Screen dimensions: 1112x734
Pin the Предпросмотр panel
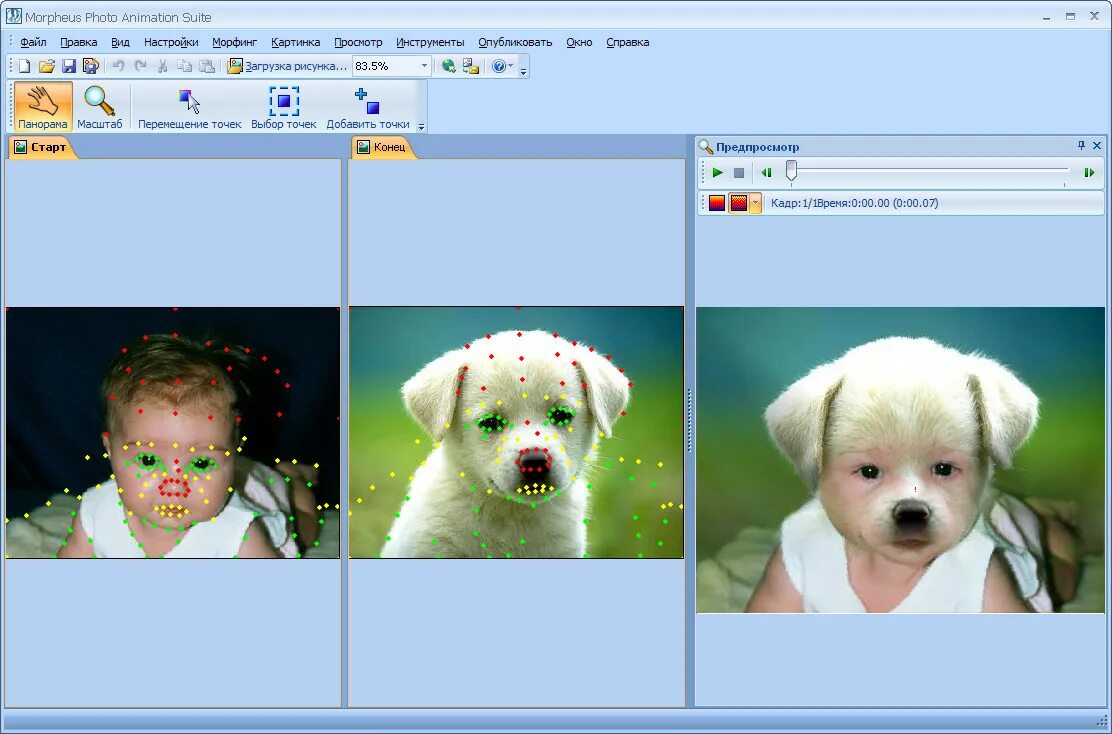[1082, 145]
